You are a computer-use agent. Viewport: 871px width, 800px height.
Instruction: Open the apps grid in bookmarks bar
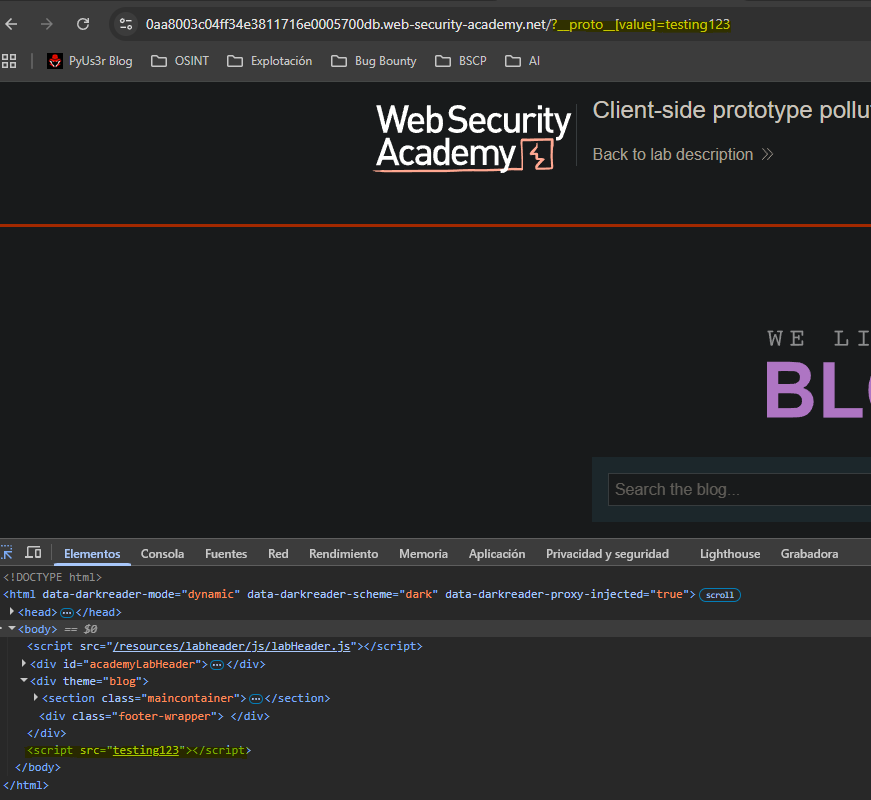tap(10, 61)
